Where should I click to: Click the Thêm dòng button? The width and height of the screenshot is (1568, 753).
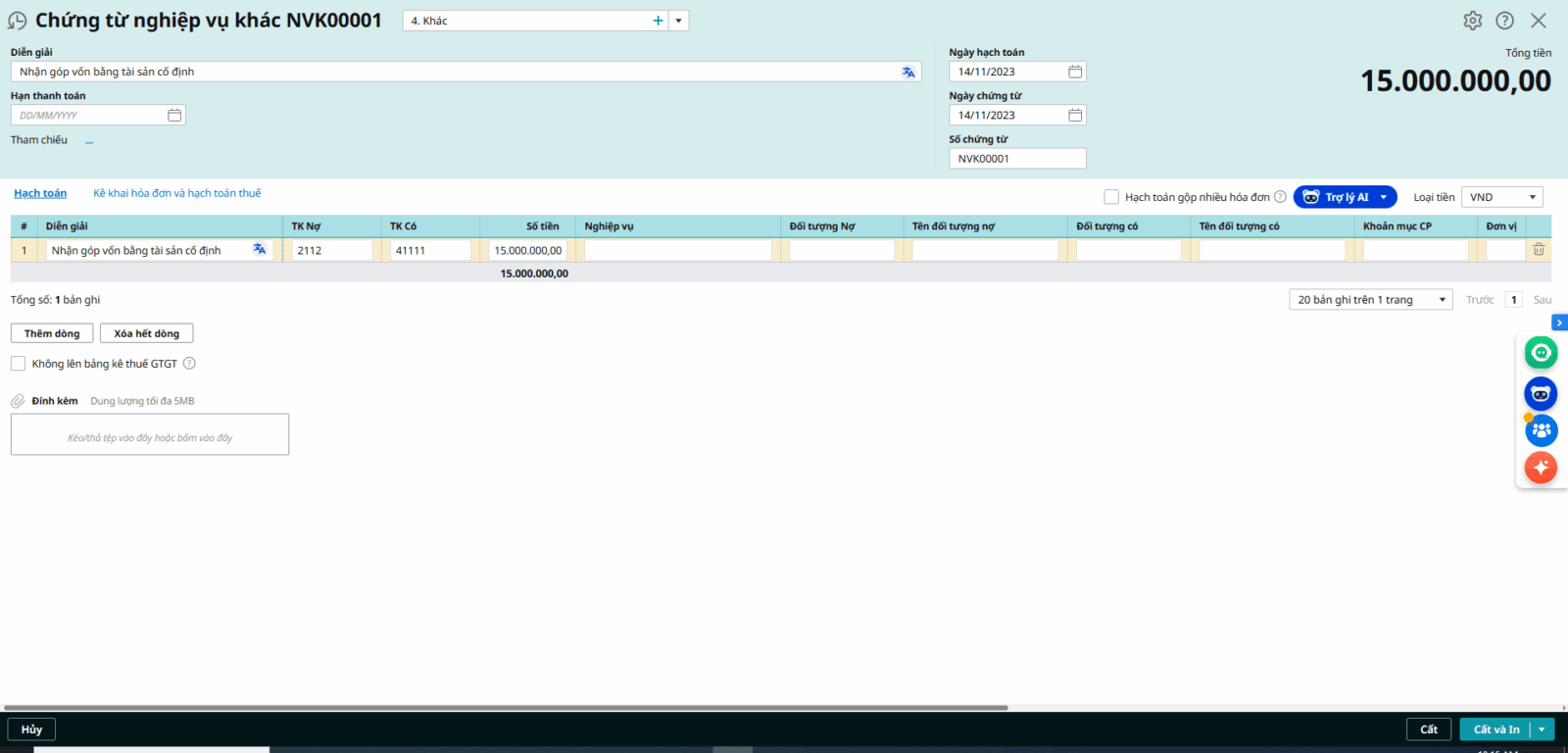(x=52, y=333)
